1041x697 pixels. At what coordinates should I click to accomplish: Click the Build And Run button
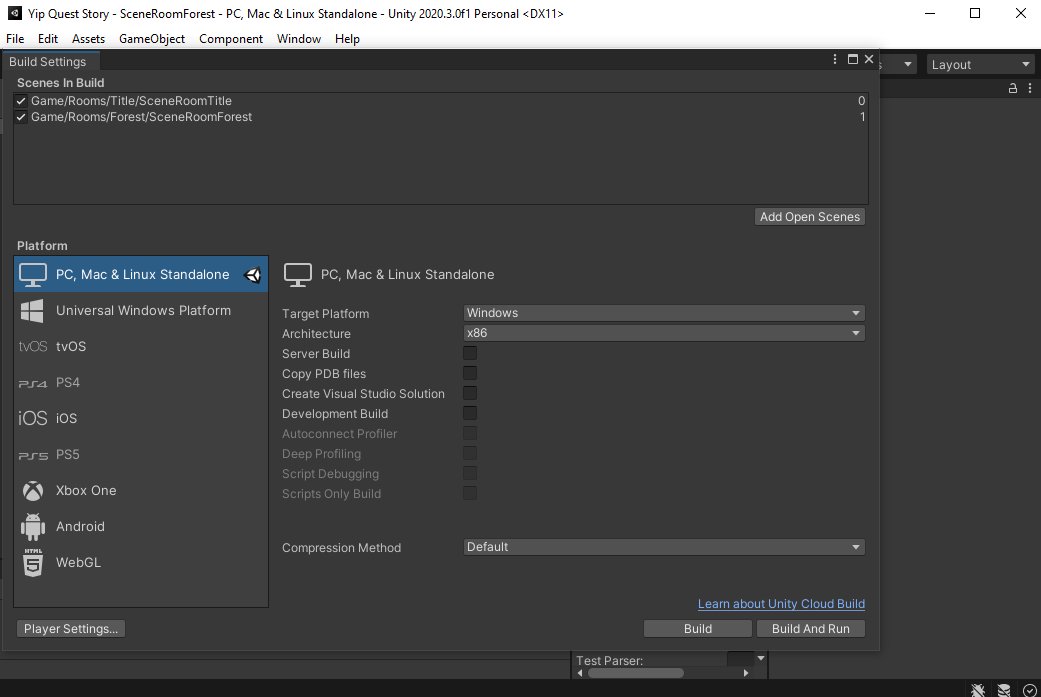pos(811,629)
